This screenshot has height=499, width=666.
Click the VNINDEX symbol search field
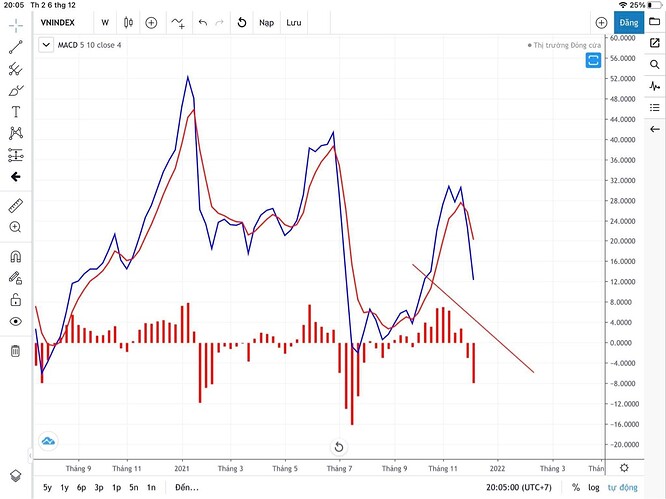(x=58, y=23)
